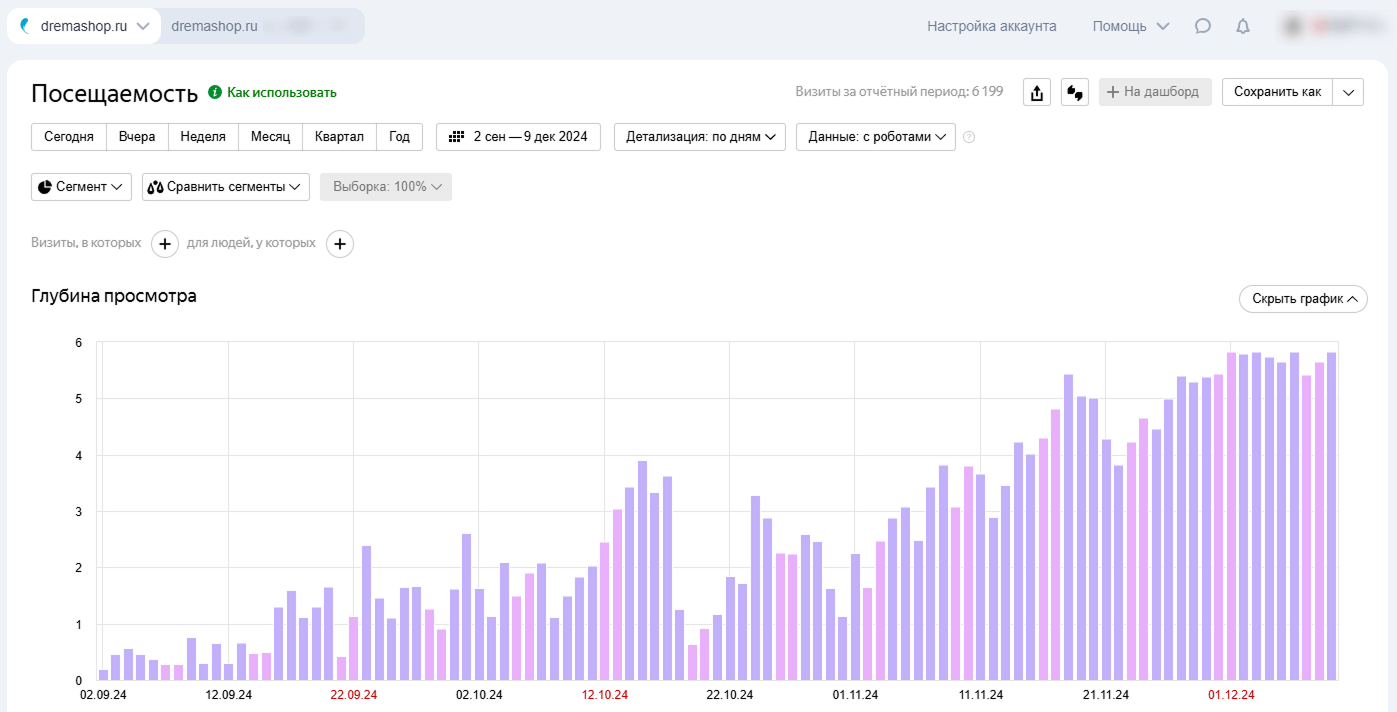Click the help question mark near data dropdown
This screenshot has height=712, width=1397.
(969, 137)
